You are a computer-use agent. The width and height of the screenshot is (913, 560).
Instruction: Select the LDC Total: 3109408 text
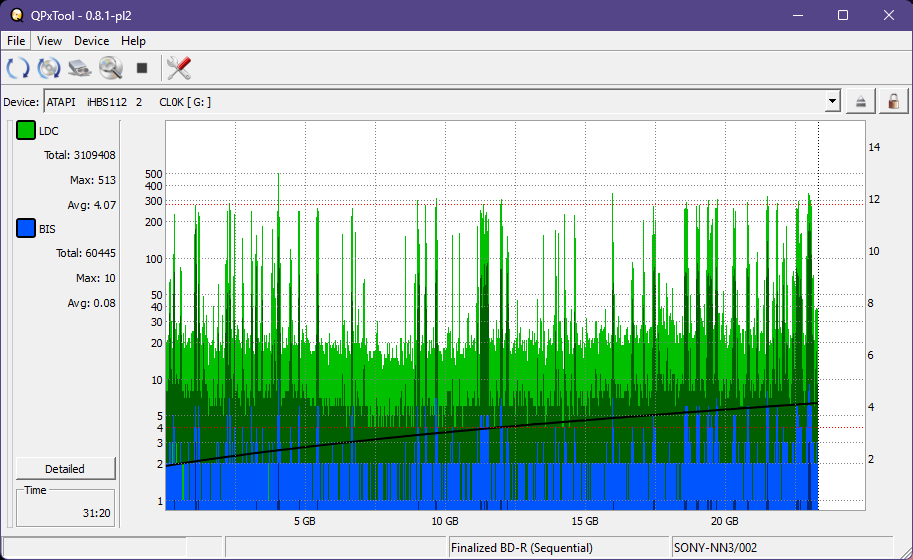click(80, 155)
